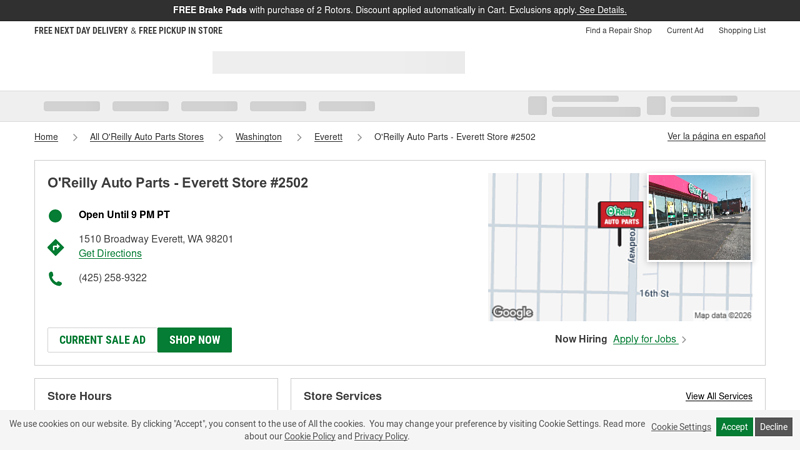Go to Washington breadcrumb
The image size is (800, 450).
[x=258, y=137]
